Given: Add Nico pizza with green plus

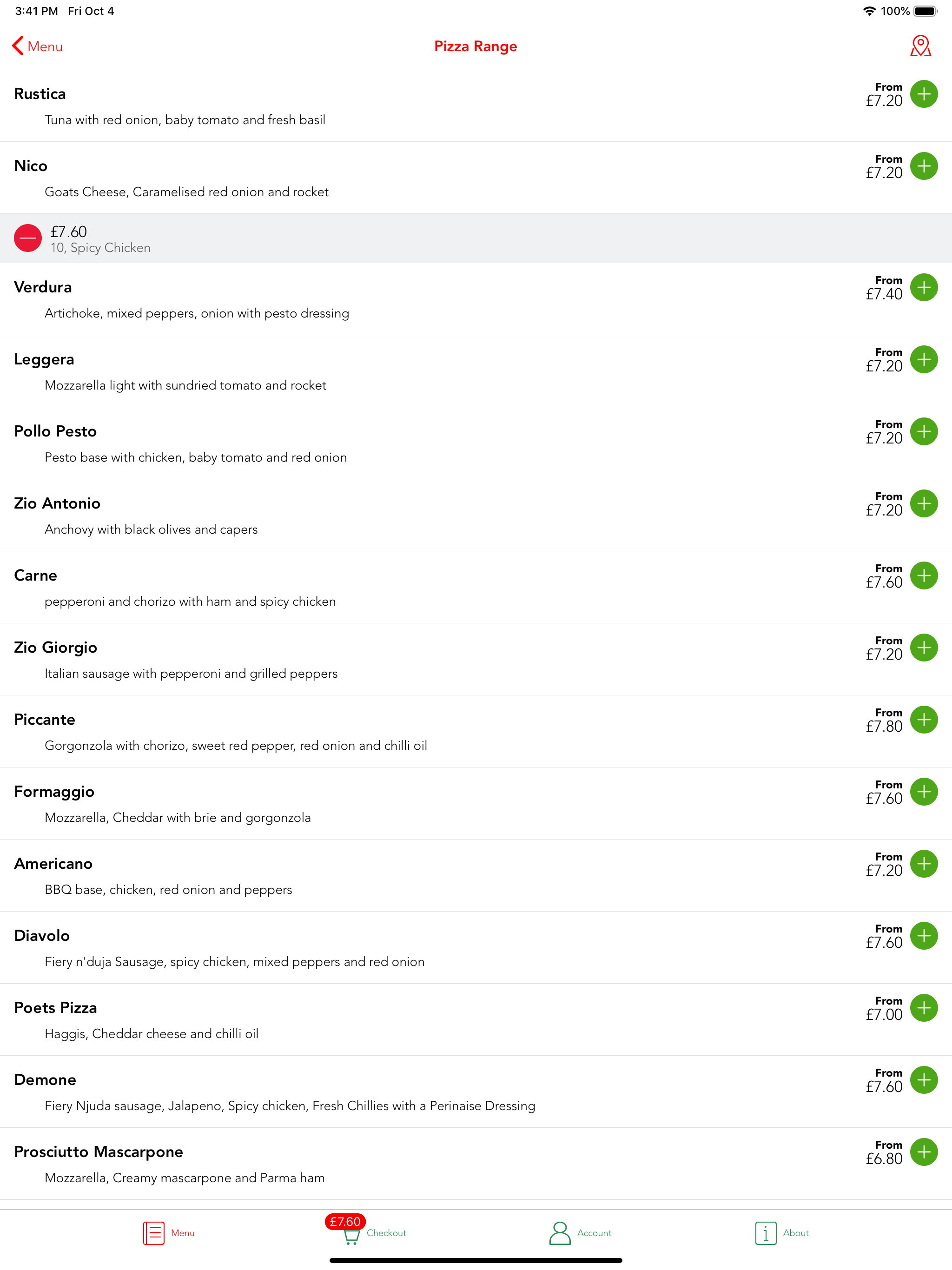Looking at the screenshot, I should click(924, 166).
